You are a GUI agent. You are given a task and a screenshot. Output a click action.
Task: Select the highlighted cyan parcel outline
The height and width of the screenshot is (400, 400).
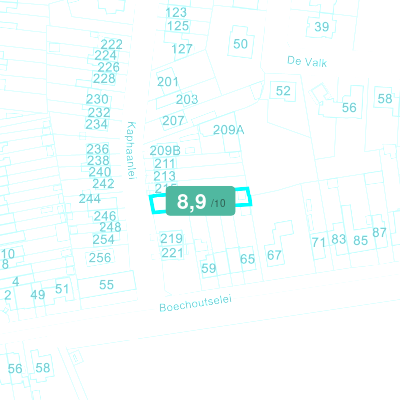click(200, 200)
